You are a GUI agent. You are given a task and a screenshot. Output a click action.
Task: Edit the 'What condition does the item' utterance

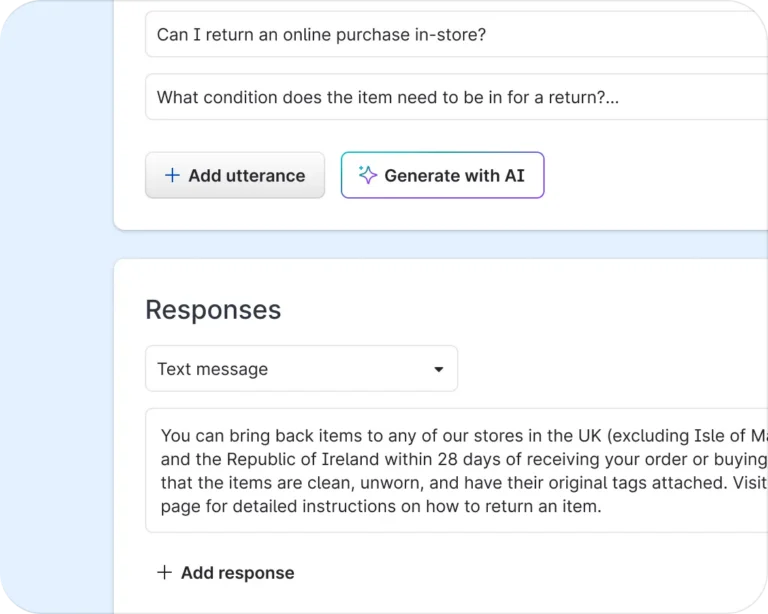(x=456, y=97)
